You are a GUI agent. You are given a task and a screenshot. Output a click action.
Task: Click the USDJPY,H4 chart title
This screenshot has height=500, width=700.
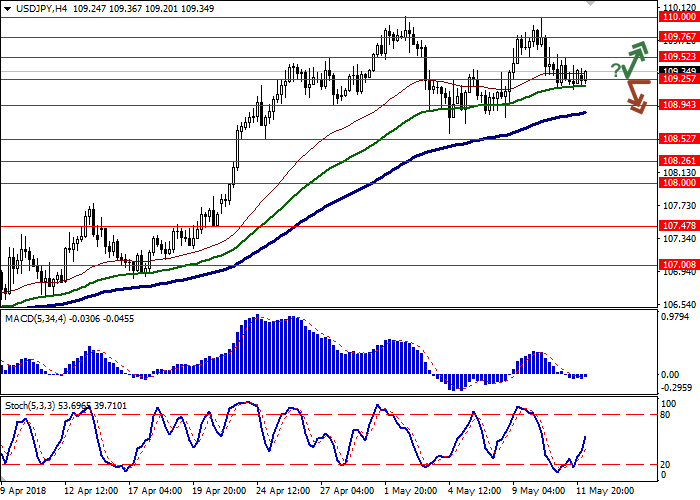tap(40, 8)
